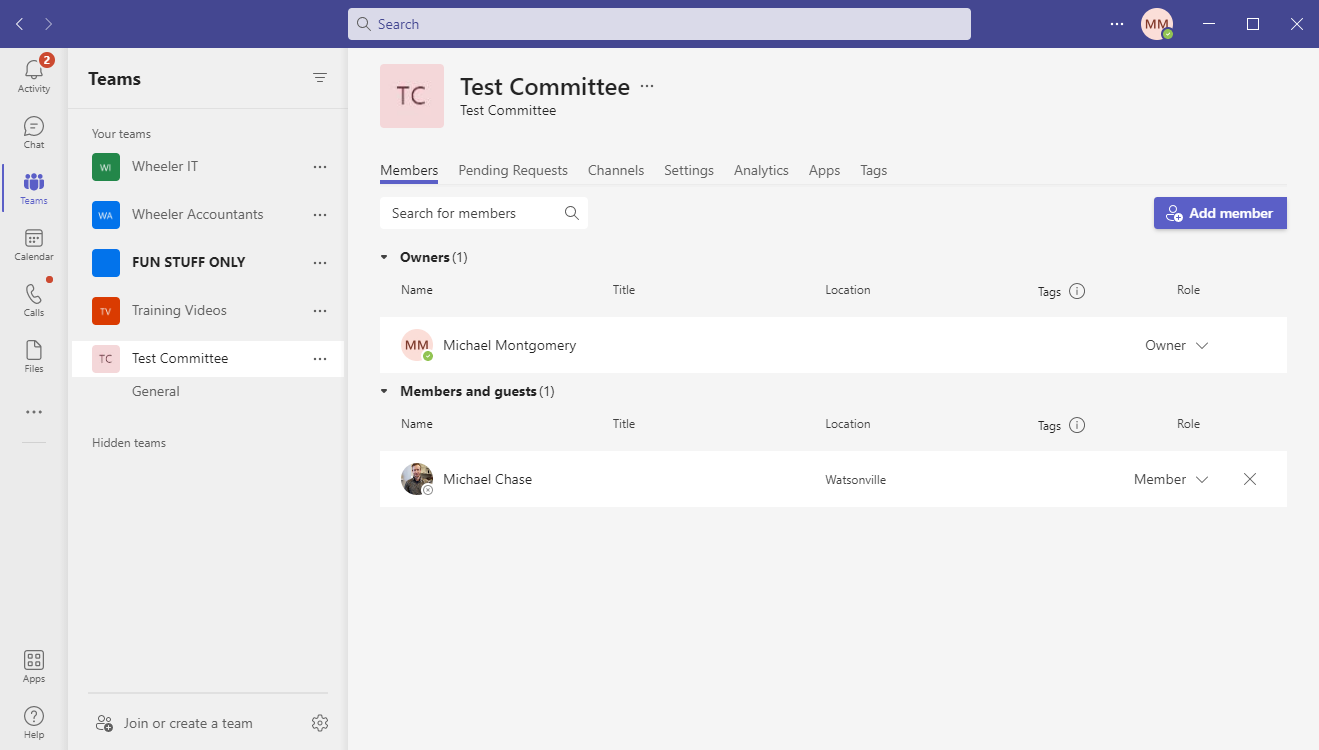Open more options for Wheeler IT
1319x750 pixels.
tap(320, 167)
